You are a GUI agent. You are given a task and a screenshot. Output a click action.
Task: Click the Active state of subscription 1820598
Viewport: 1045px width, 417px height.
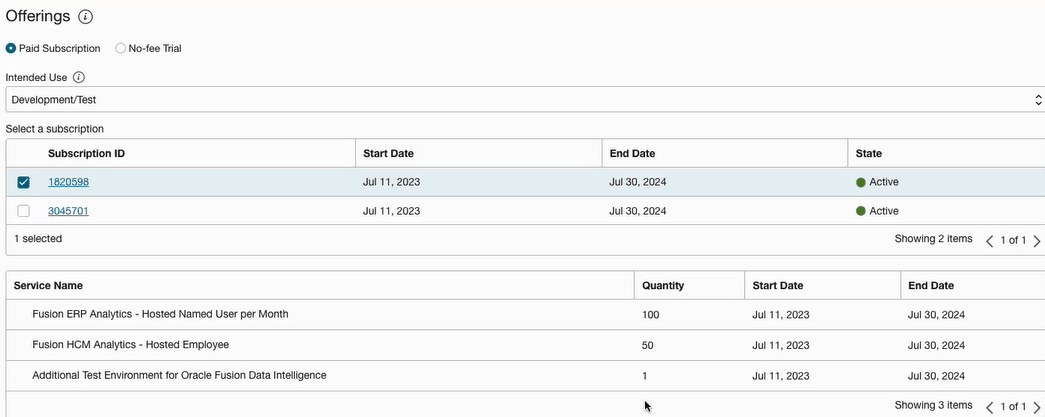877,182
